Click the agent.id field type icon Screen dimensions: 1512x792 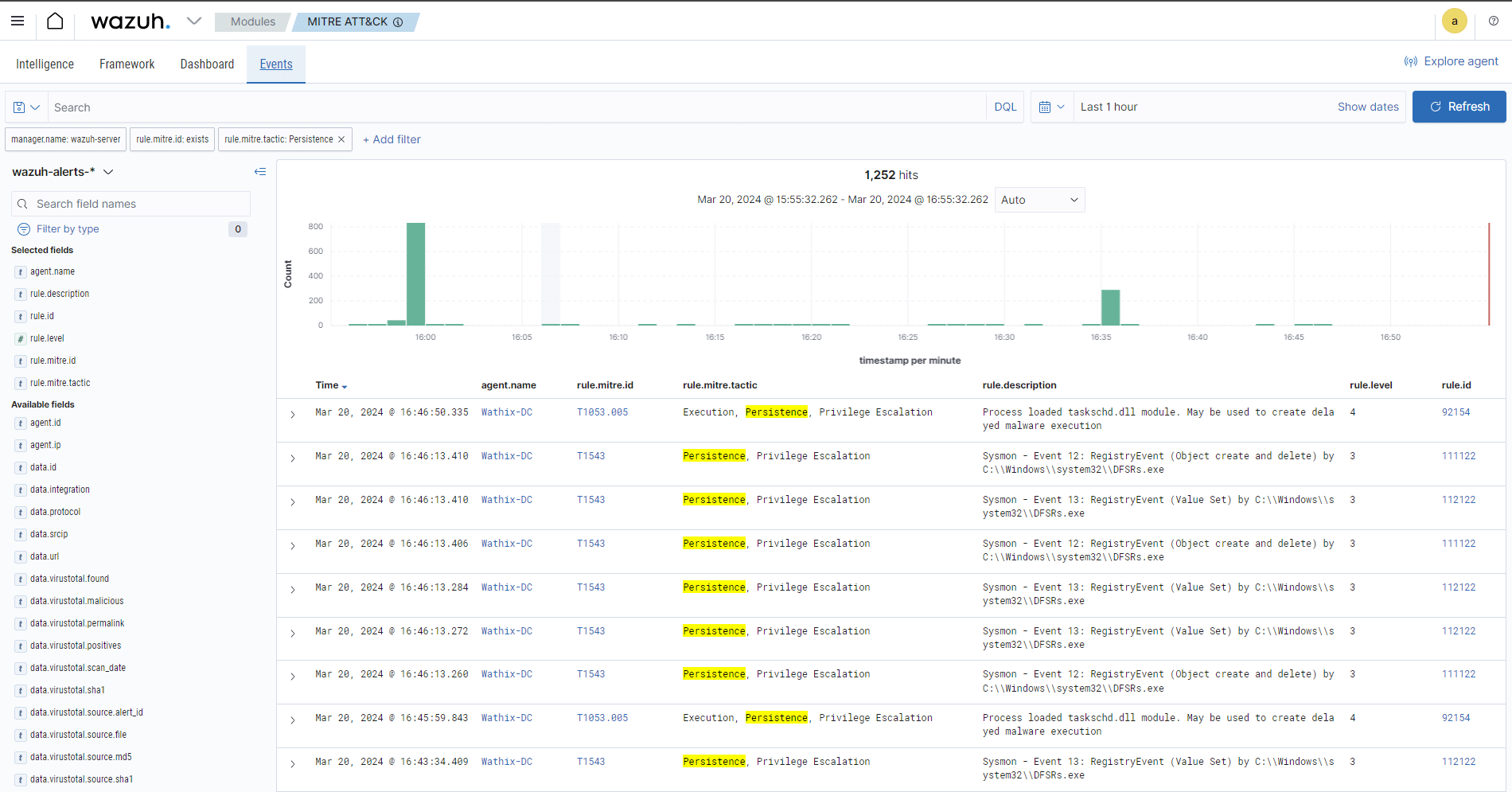coord(21,423)
